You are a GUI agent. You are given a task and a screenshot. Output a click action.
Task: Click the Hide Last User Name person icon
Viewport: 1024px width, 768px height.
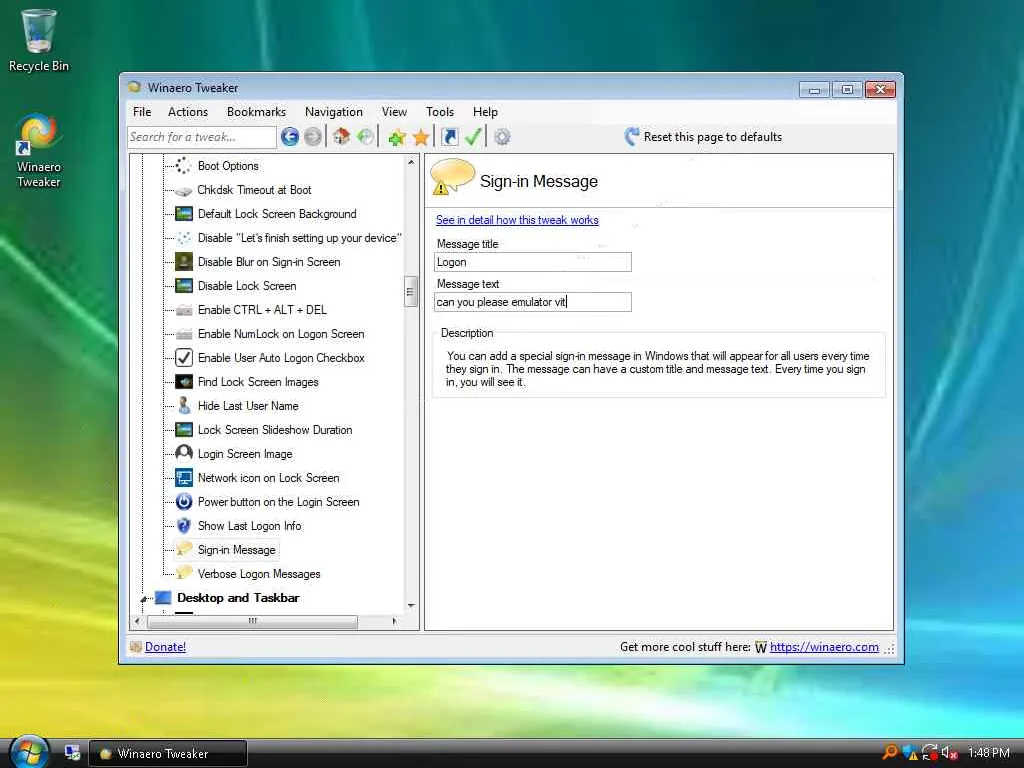click(x=184, y=406)
